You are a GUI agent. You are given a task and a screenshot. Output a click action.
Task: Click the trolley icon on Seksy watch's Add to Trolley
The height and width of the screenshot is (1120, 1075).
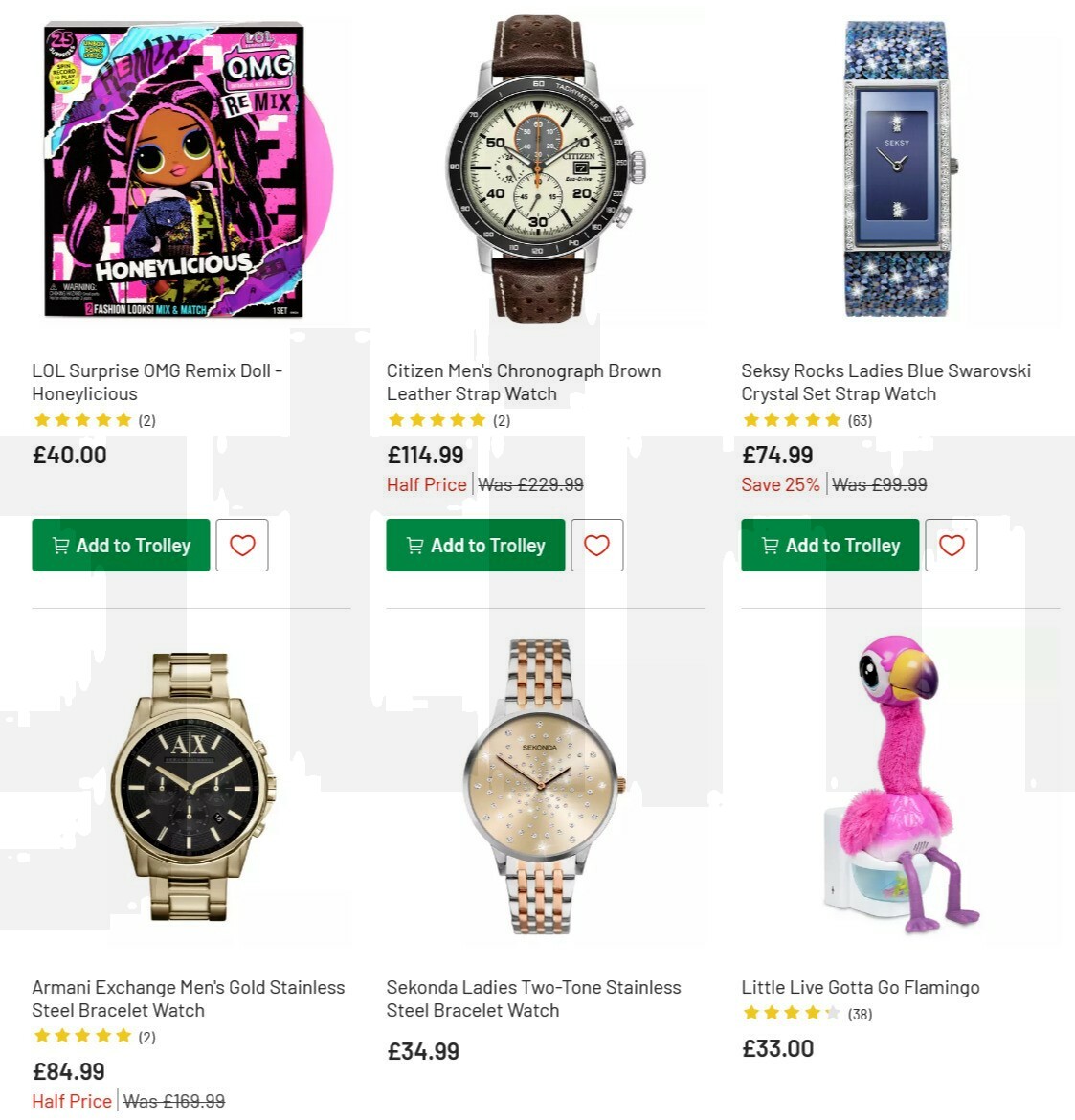coord(769,545)
